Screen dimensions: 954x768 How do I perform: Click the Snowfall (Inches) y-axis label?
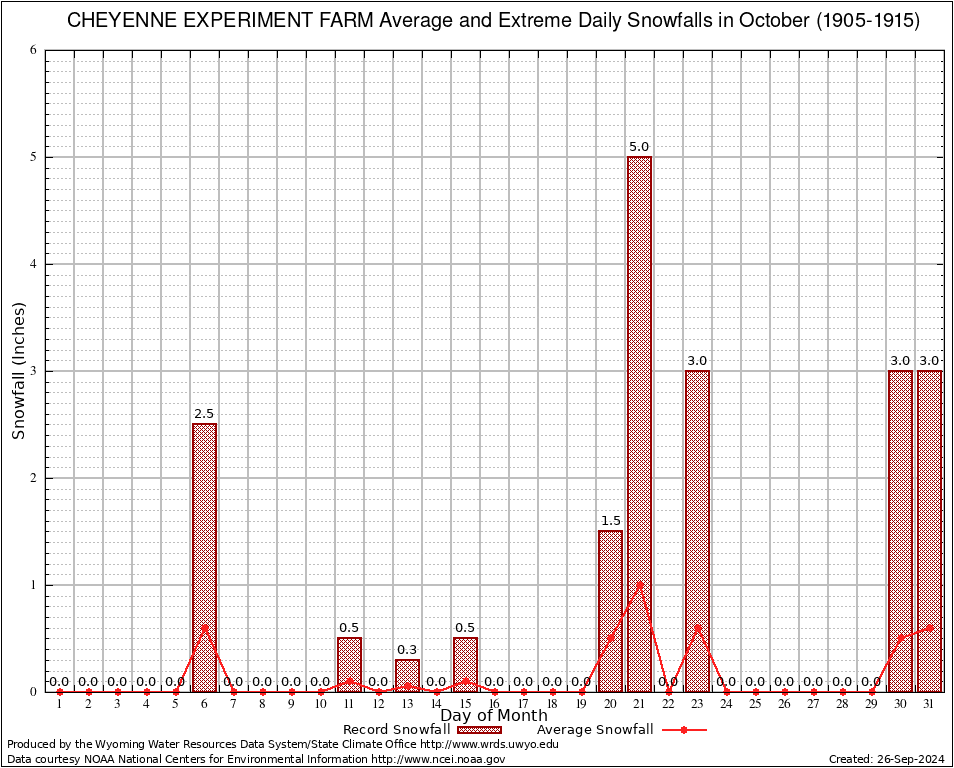pos(18,371)
